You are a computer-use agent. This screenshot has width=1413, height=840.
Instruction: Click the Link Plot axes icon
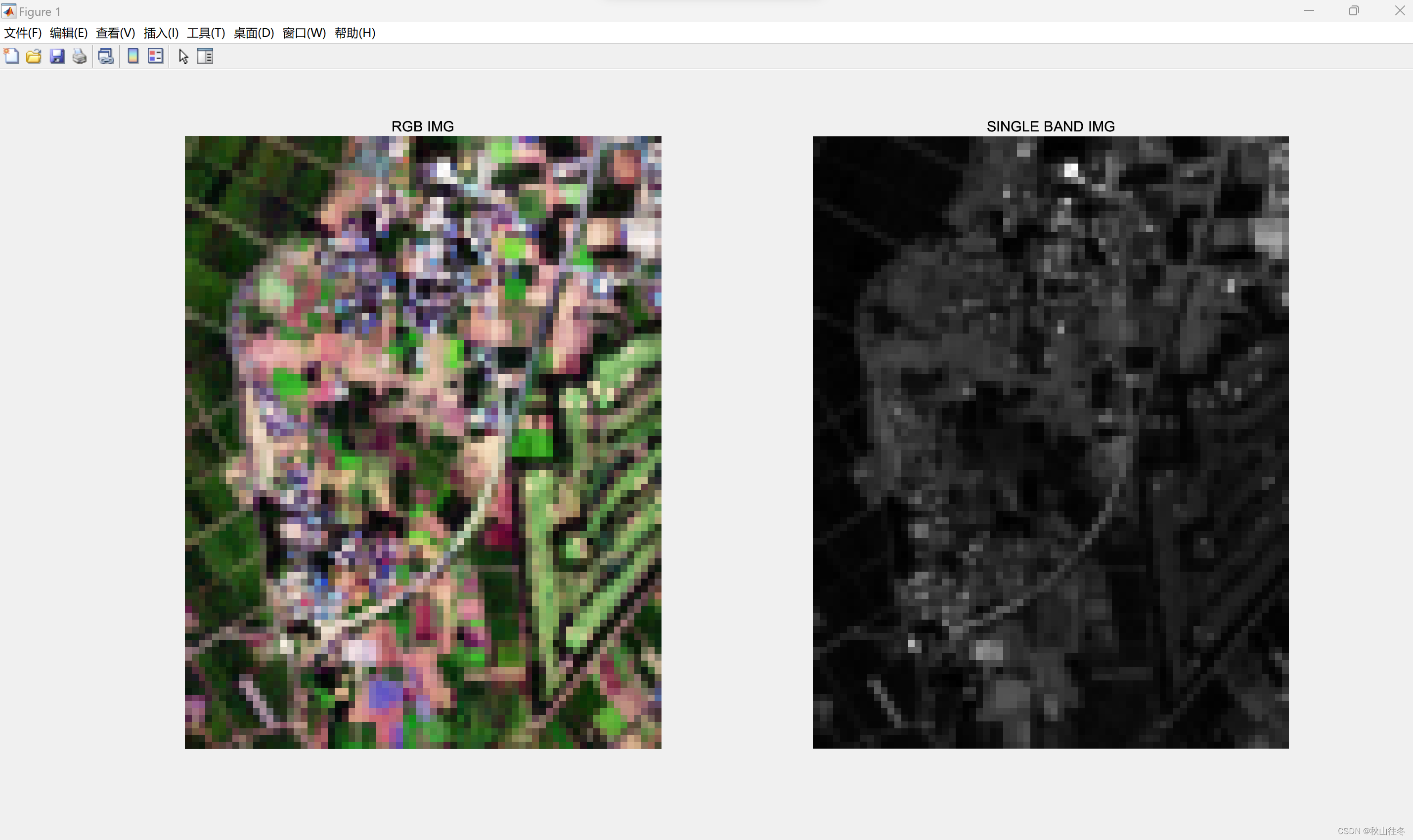point(106,56)
